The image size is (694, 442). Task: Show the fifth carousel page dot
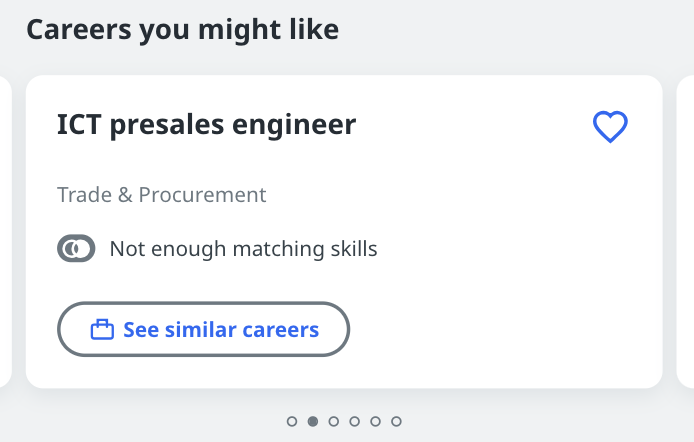tap(375, 421)
